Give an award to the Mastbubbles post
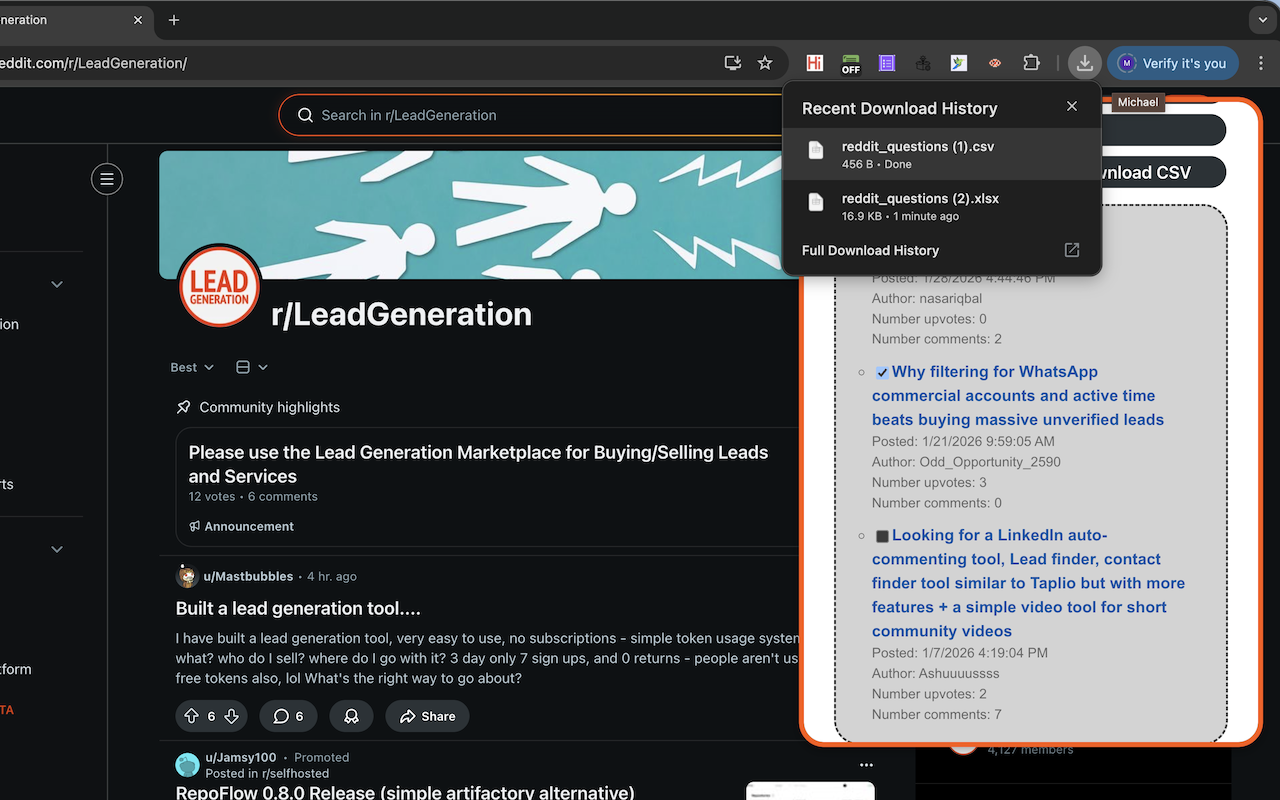 [x=351, y=716]
